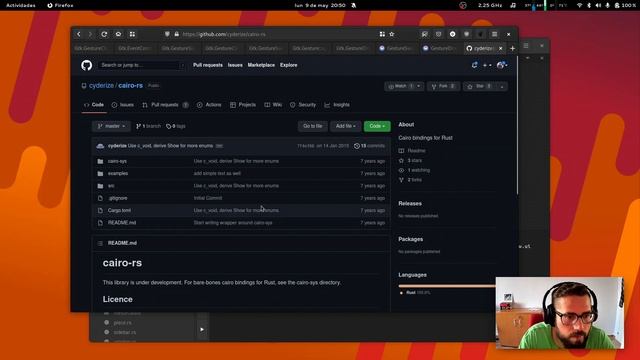Screen dimensions: 640x360
Task: Click the play arrow in the back window
Action: [x=202, y=329]
